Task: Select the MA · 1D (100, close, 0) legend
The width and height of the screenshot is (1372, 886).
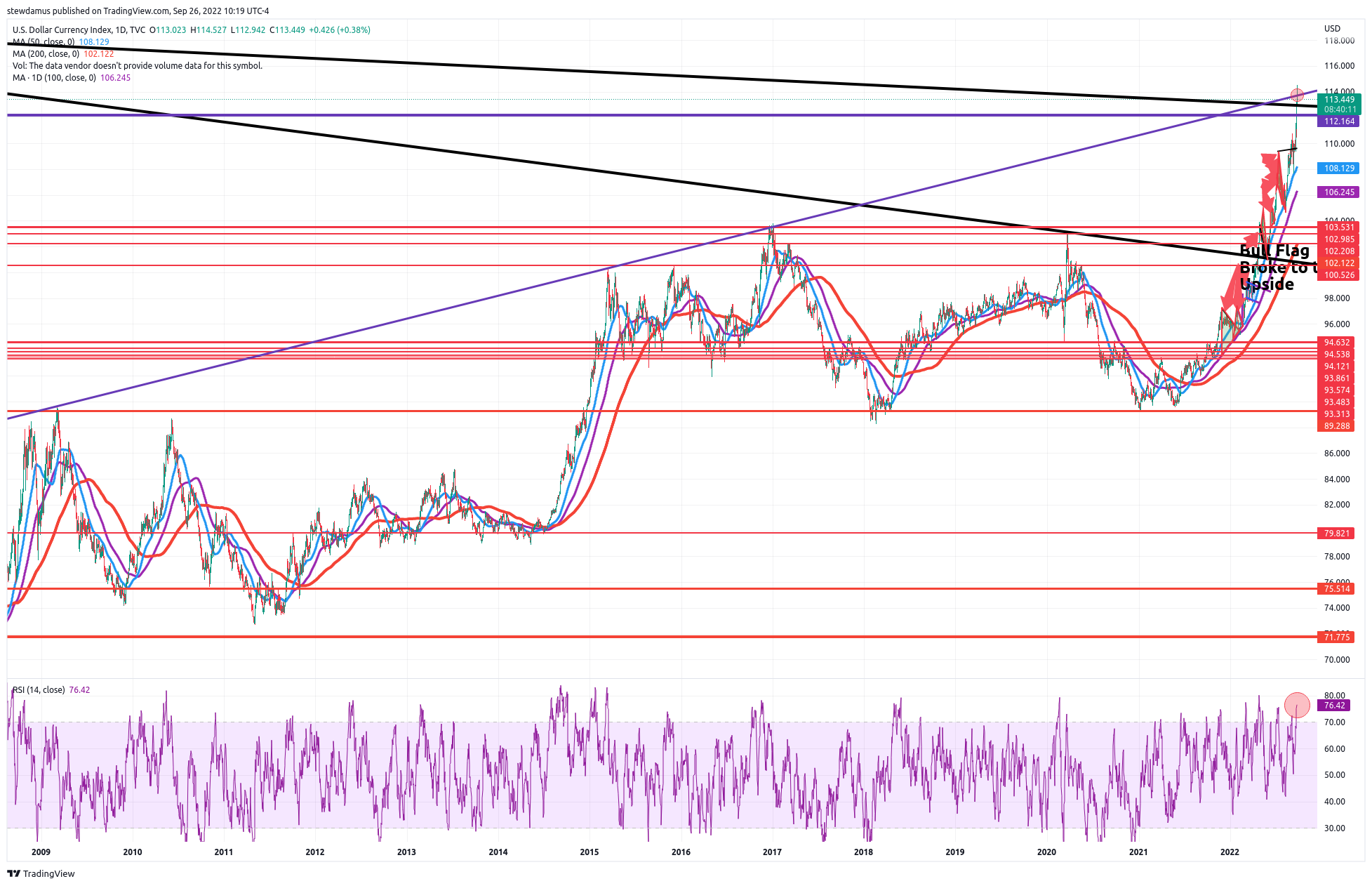Action: [54, 77]
